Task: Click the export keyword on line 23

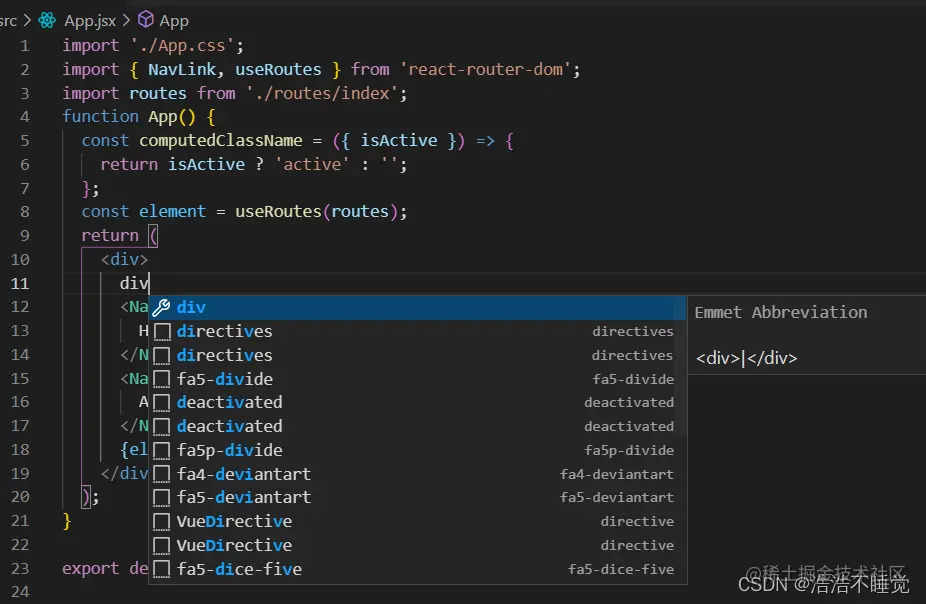Action: pos(91,569)
